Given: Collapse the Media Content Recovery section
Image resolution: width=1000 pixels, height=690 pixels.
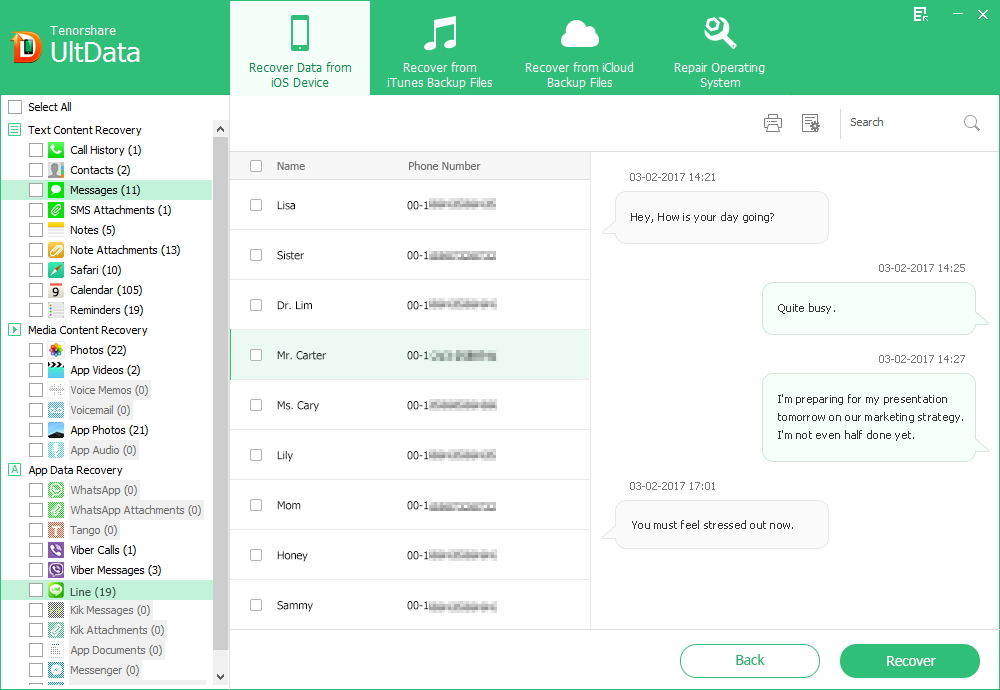Looking at the screenshot, I should 14,330.
